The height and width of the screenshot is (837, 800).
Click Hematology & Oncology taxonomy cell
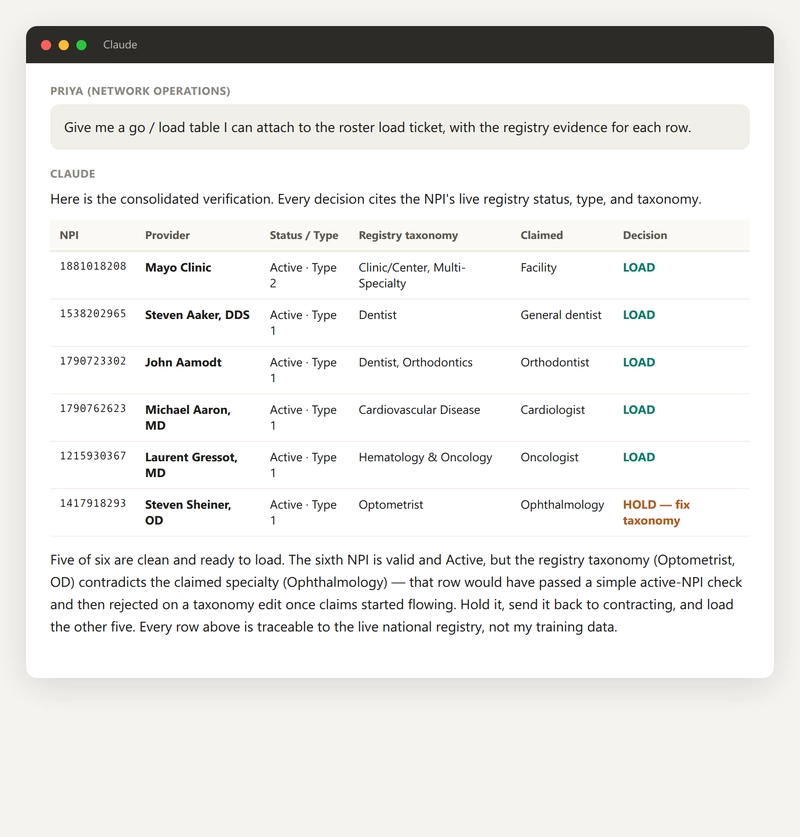click(x=425, y=457)
